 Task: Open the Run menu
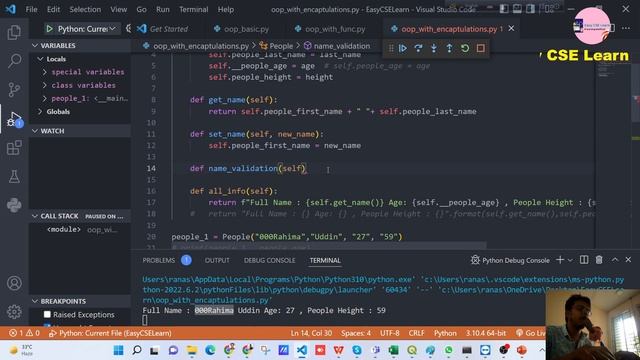click(x=162, y=9)
